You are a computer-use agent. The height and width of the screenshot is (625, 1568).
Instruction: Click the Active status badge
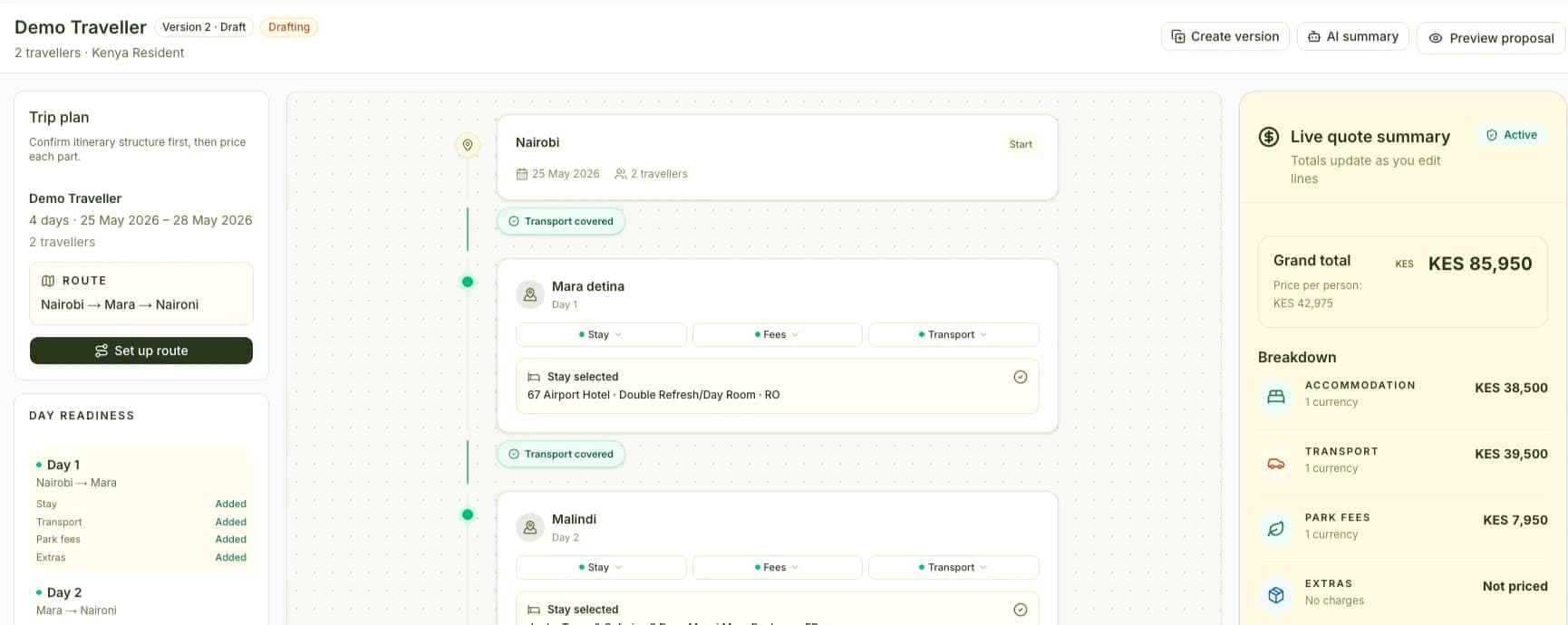tap(1512, 135)
